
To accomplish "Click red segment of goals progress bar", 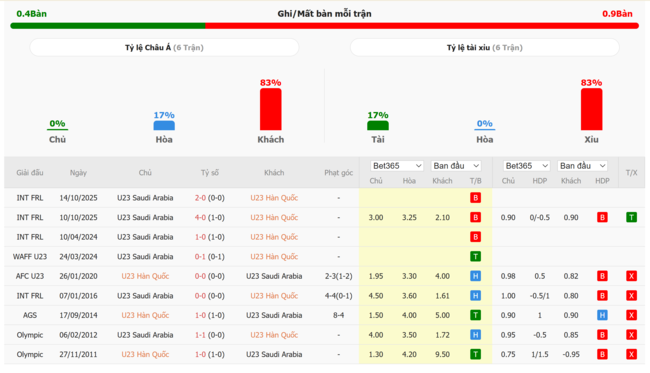I will pos(422,26).
